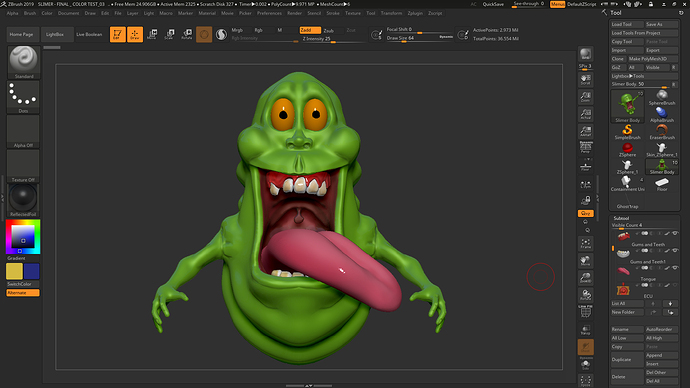Toggle the Rgb channel

click(x=259, y=30)
